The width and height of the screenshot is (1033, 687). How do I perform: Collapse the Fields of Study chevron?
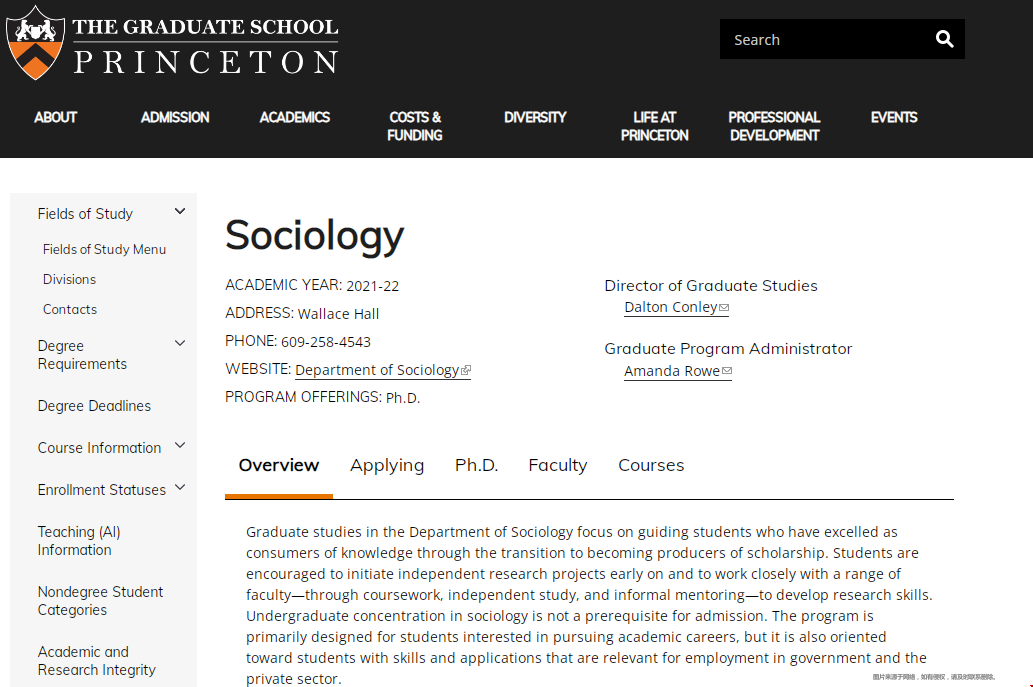pyautogui.click(x=180, y=211)
